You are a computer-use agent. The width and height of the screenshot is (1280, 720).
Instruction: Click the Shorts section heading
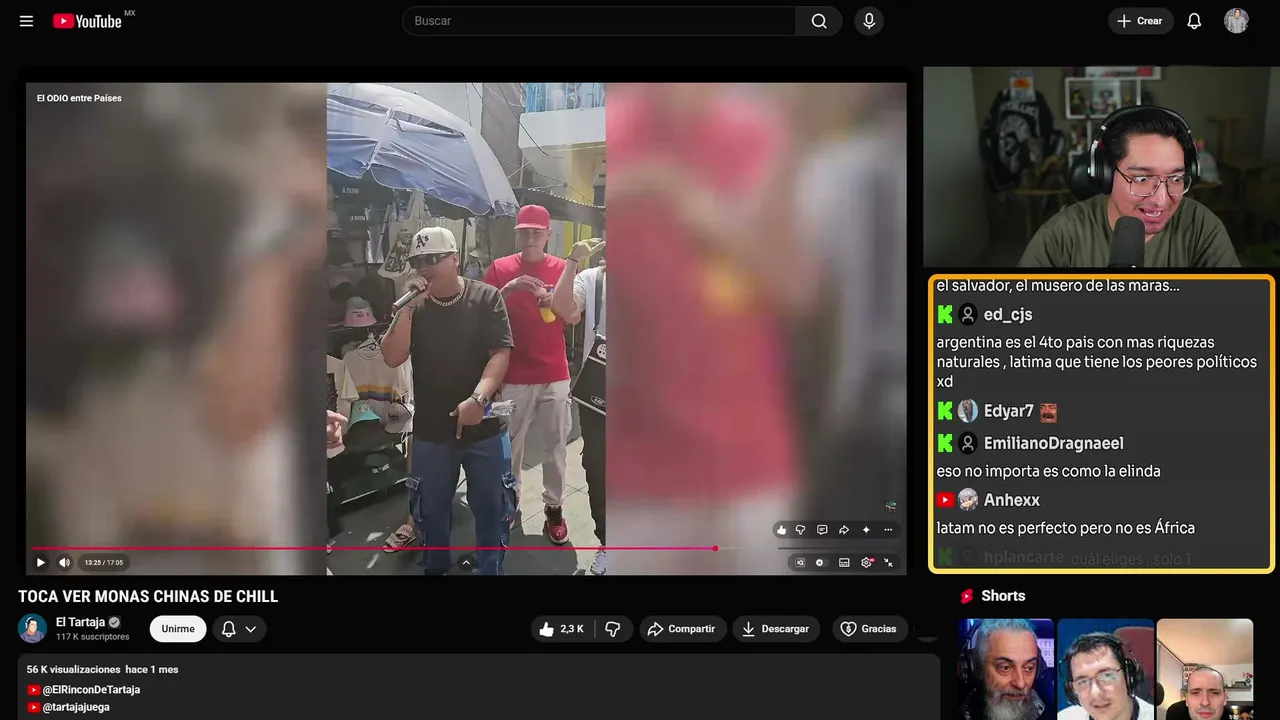pyautogui.click(x=1003, y=596)
